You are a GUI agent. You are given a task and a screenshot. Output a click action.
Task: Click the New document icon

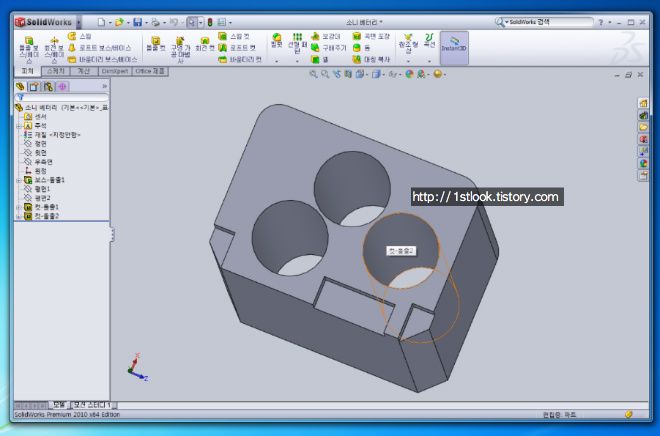click(101, 22)
